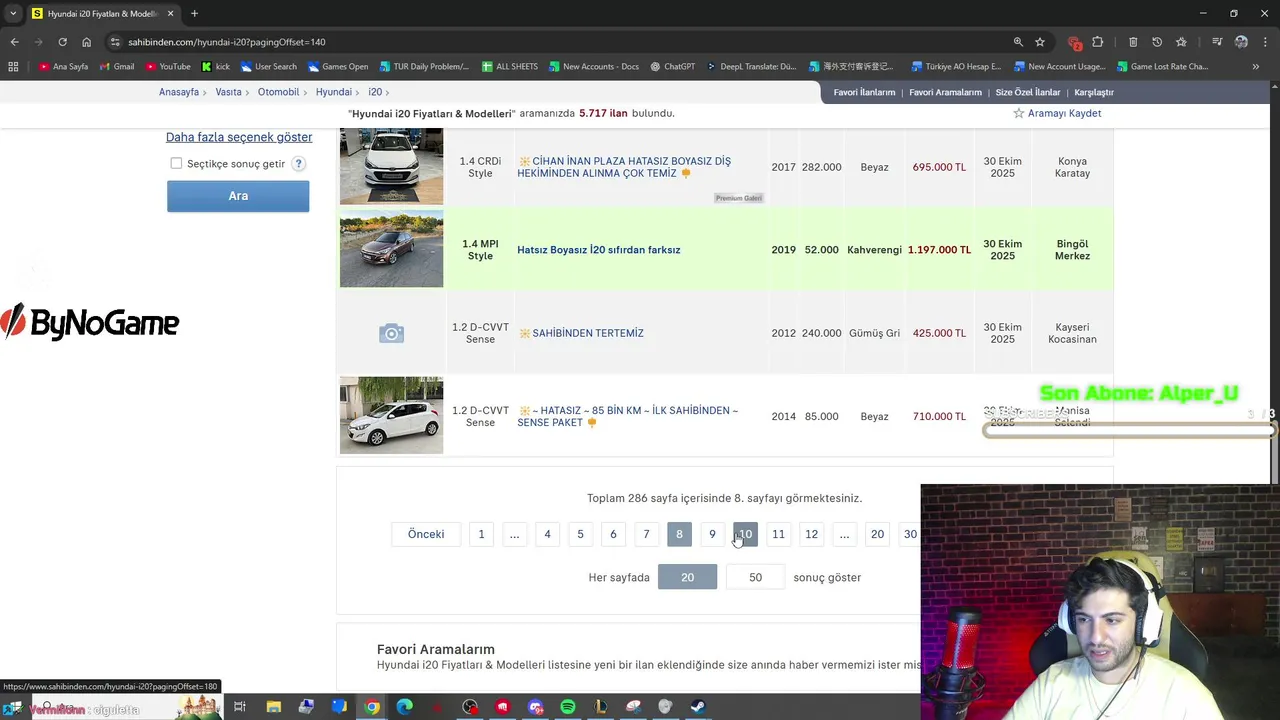Open the YouTube bookmark
Viewport: 1280px width, 720px height.
pos(168,67)
